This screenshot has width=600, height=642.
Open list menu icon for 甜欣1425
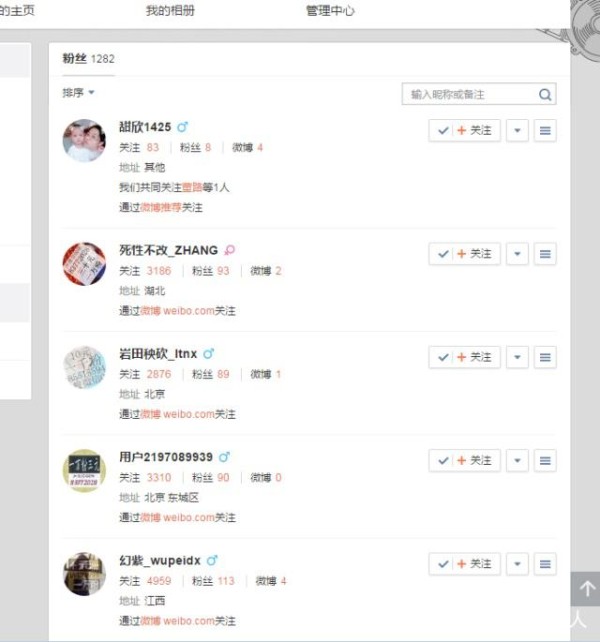tap(545, 131)
